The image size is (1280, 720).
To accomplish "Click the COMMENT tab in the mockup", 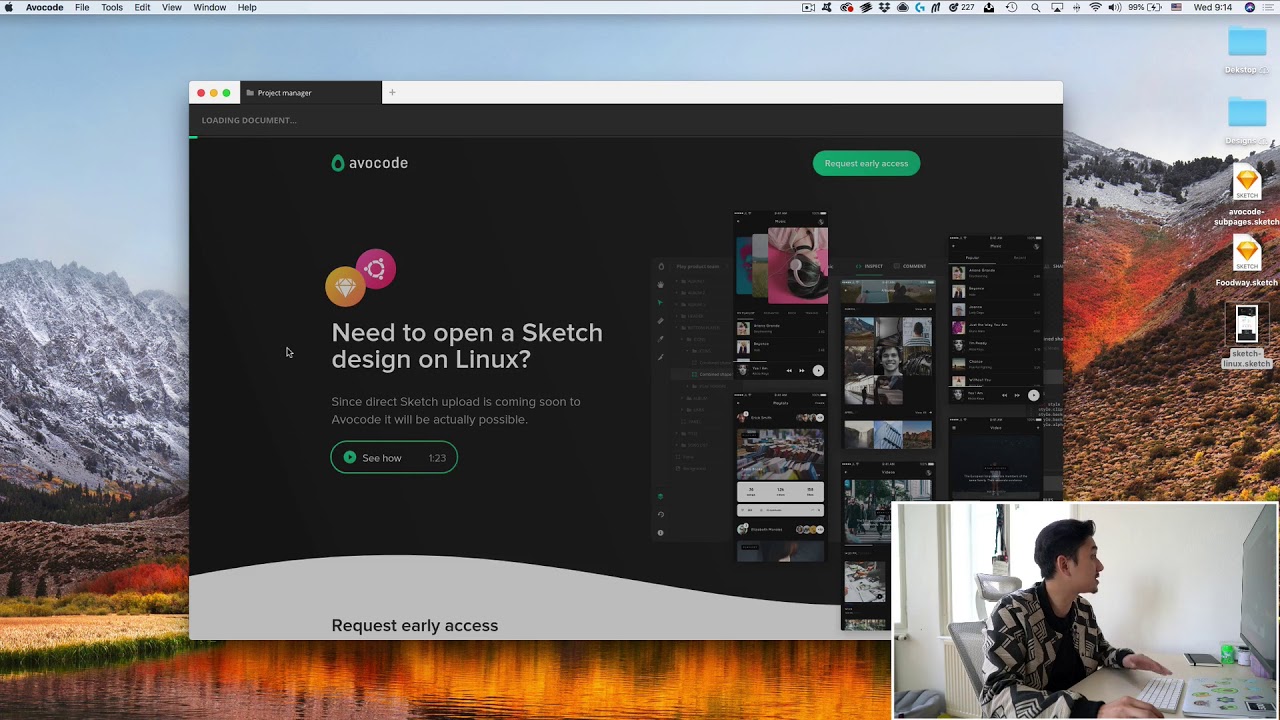I will [x=911, y=266].
